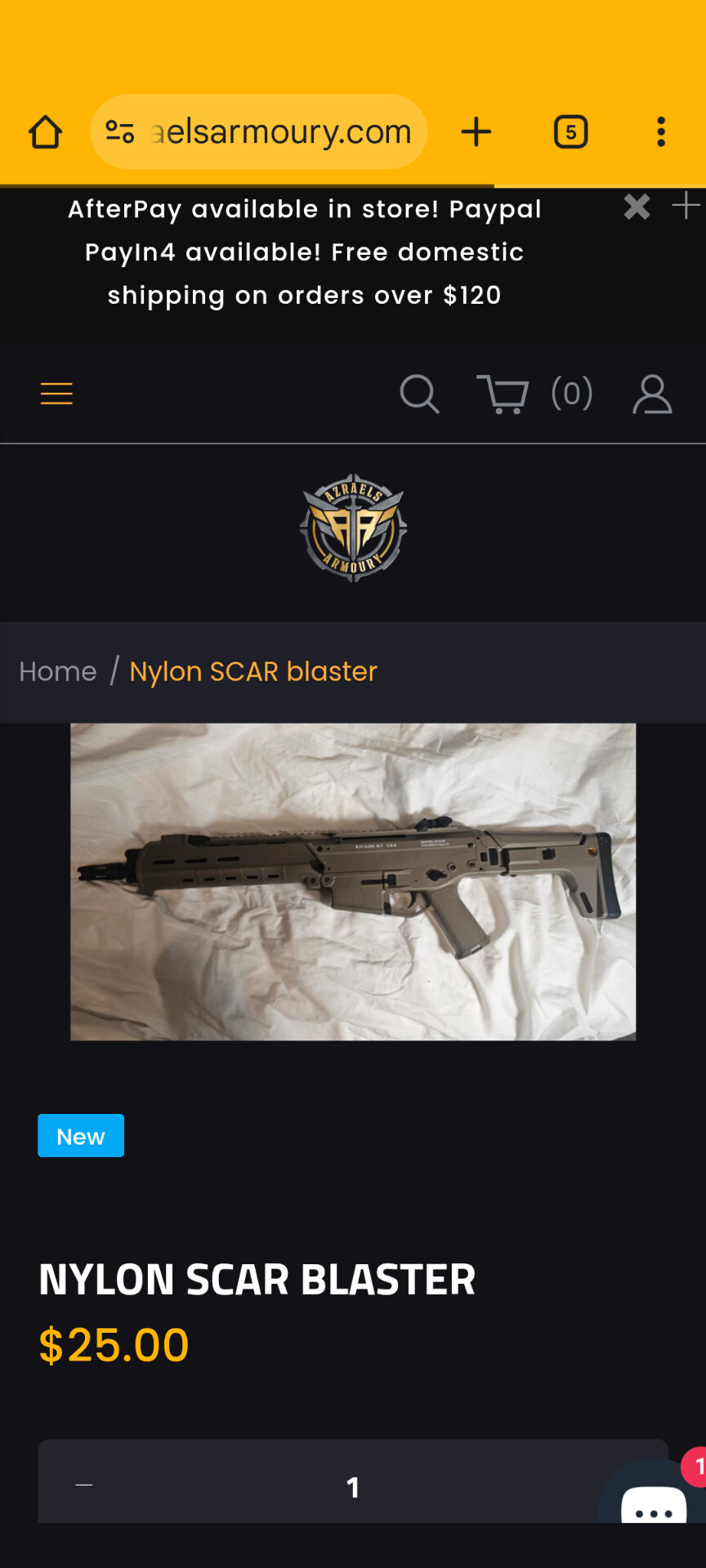Viewport: 706px width, 1568px height.
Task: Open the user account icon
Action: [652, 394]
